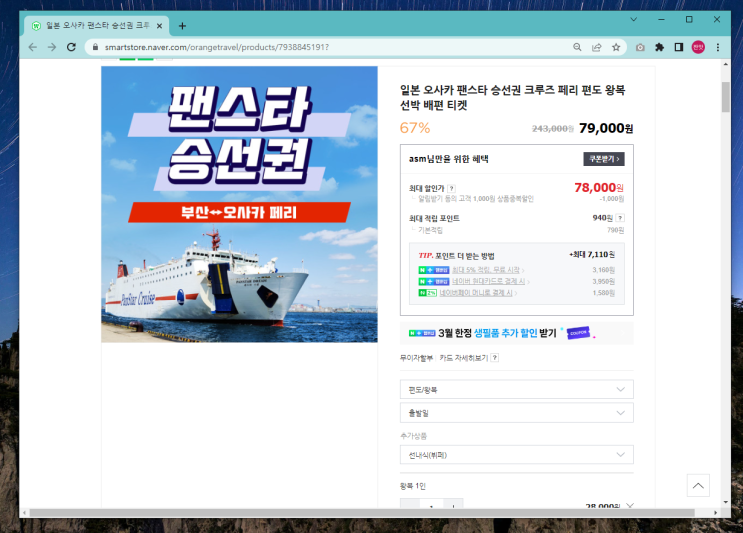
Task: View site security lock info
Action: (x=95, y=47)
